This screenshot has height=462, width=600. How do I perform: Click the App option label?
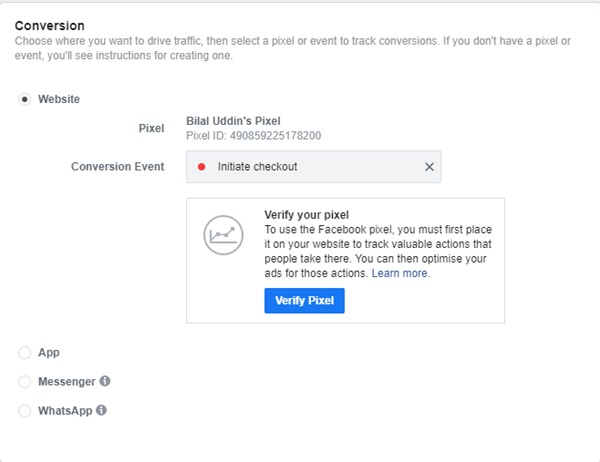pos(49,353)
